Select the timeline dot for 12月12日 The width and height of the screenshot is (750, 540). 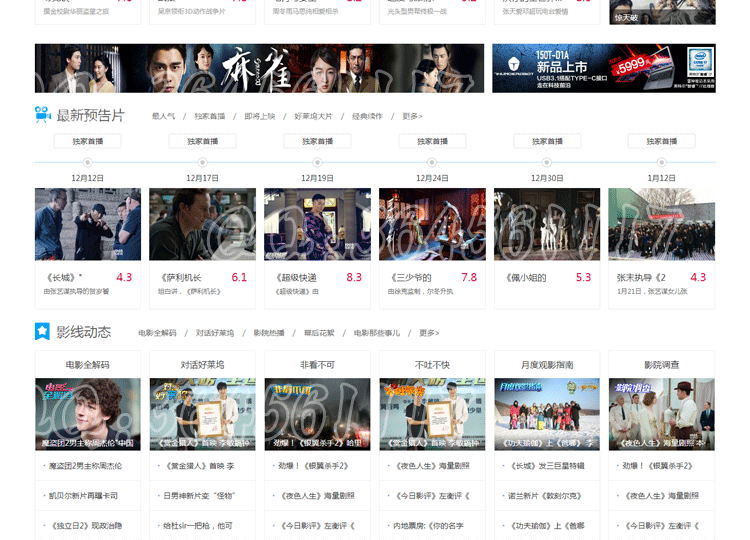coord(88,162)
